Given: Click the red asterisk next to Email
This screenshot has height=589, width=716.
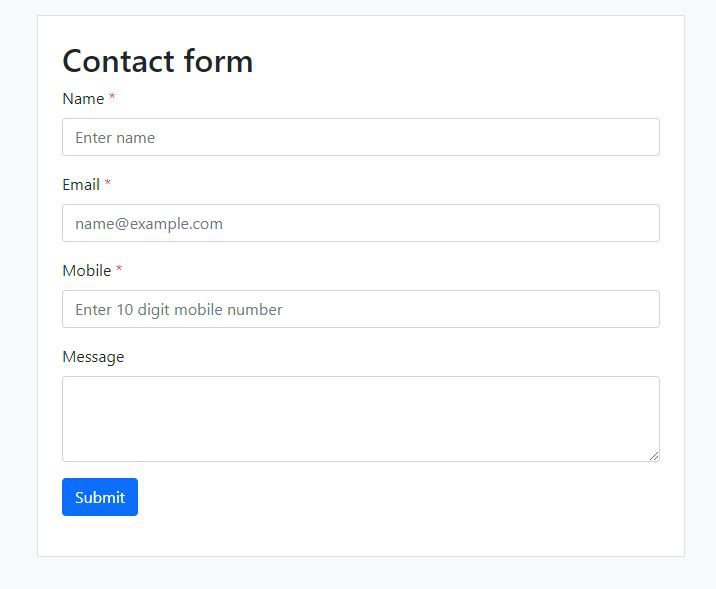Looking at the screenshot, I should tap(108, 184).
